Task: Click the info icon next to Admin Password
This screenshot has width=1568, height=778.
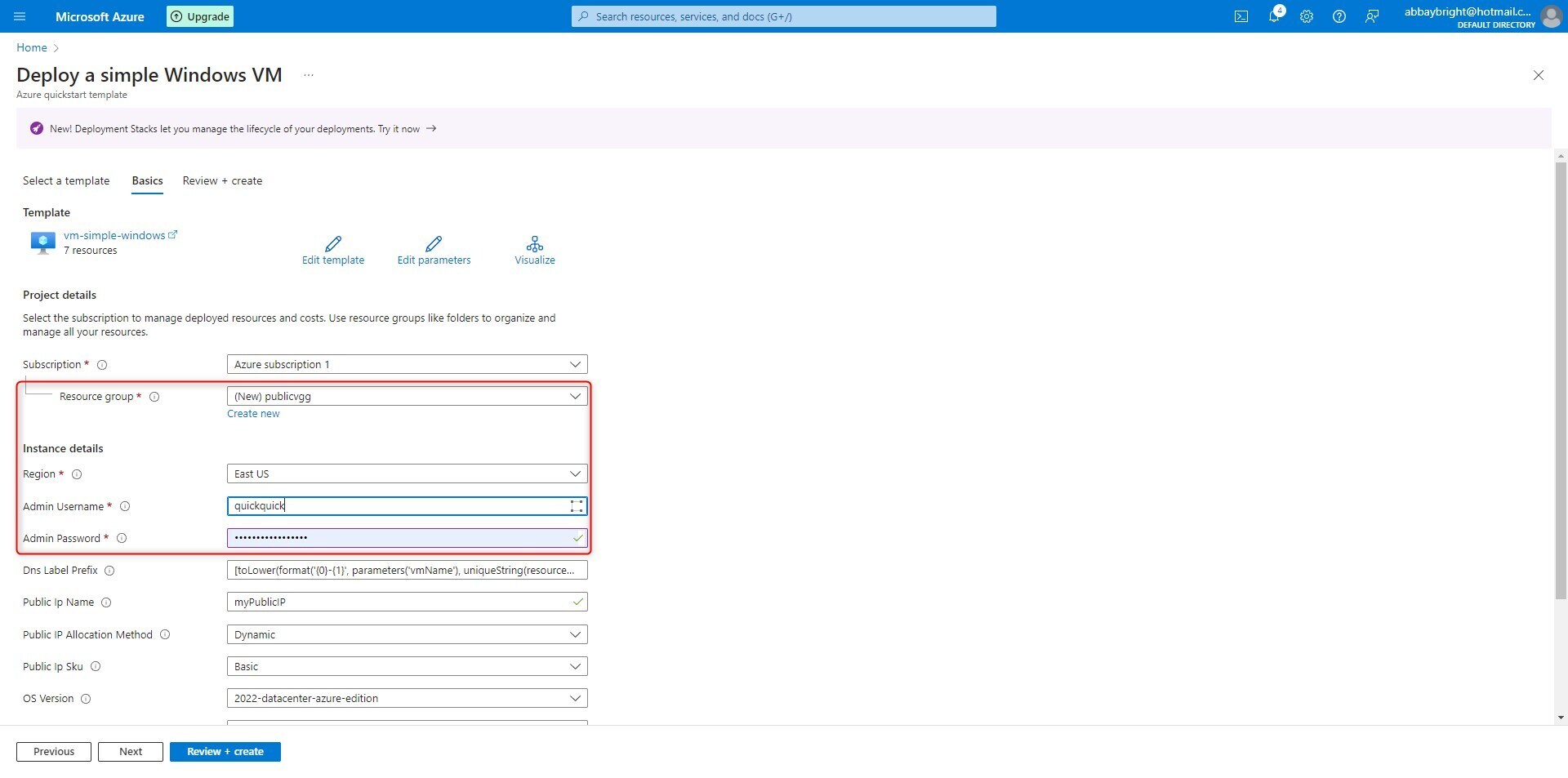Action: tap(122, 538)
